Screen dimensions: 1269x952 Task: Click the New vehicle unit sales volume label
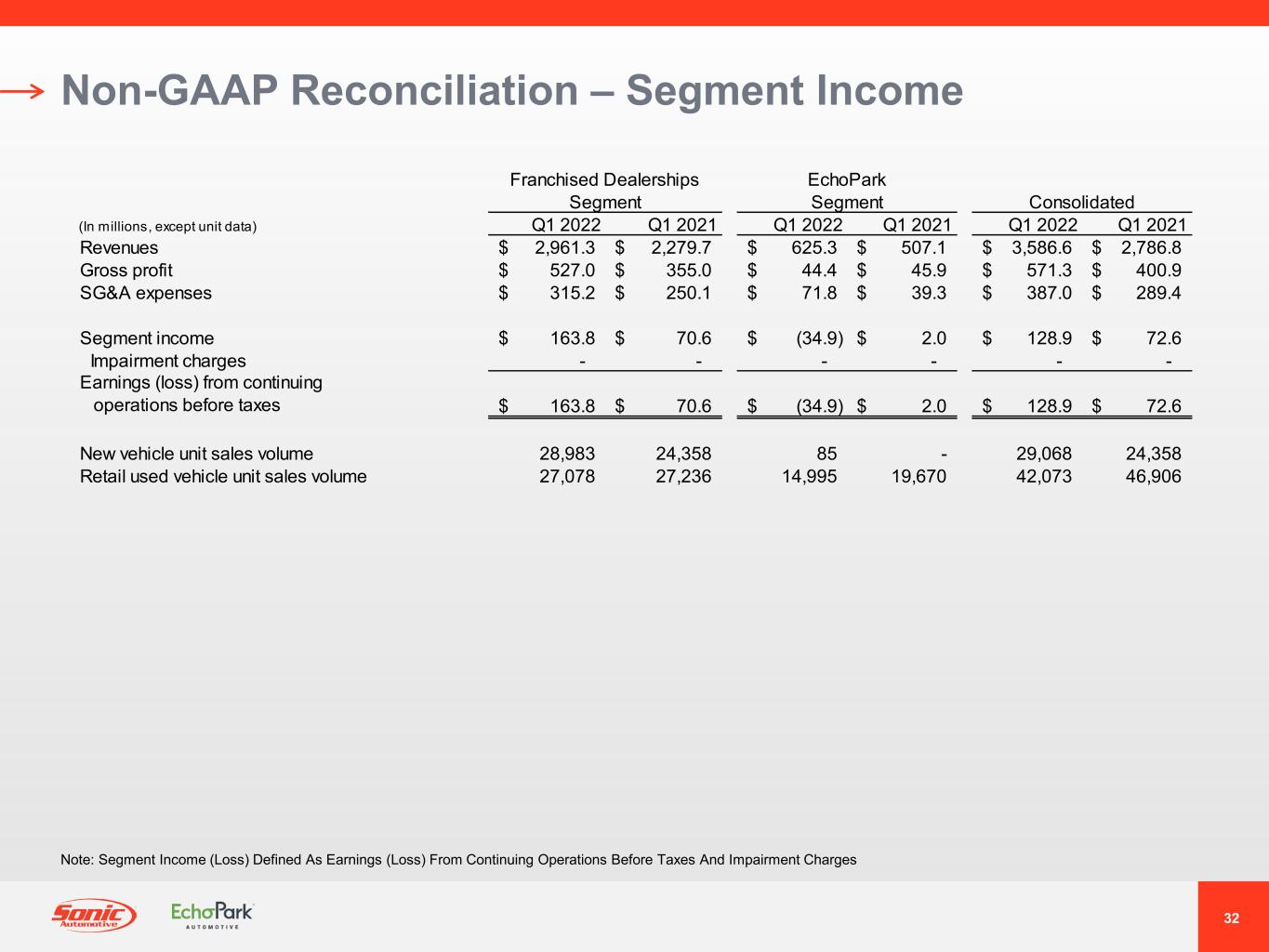tap(196, 454)
